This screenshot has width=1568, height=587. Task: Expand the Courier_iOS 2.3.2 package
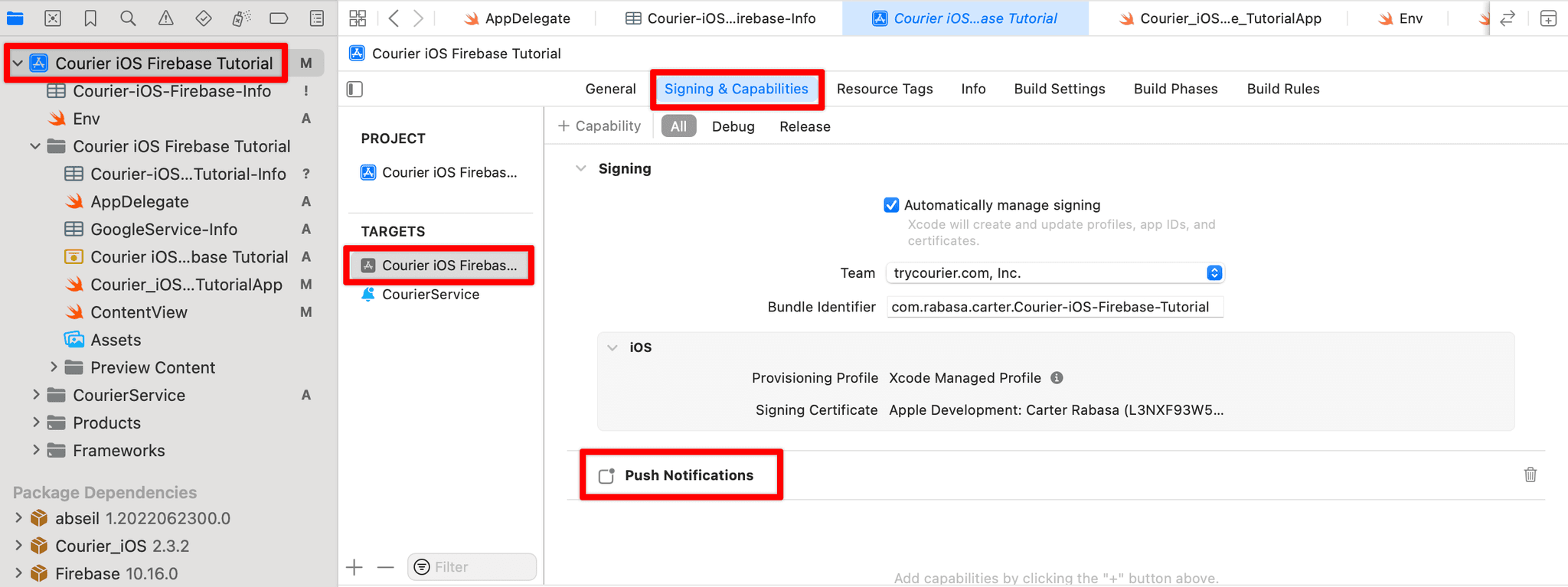[18, 546]
